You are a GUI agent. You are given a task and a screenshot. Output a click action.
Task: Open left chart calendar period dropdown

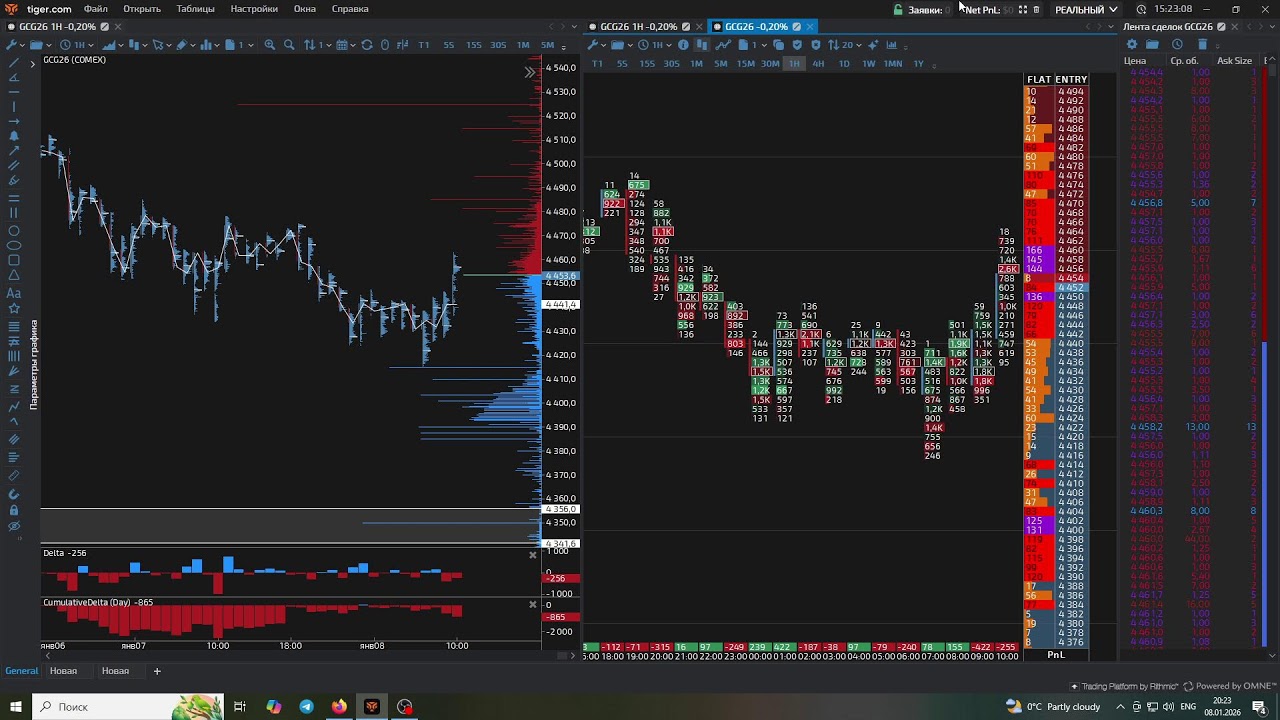coord(345,45)
